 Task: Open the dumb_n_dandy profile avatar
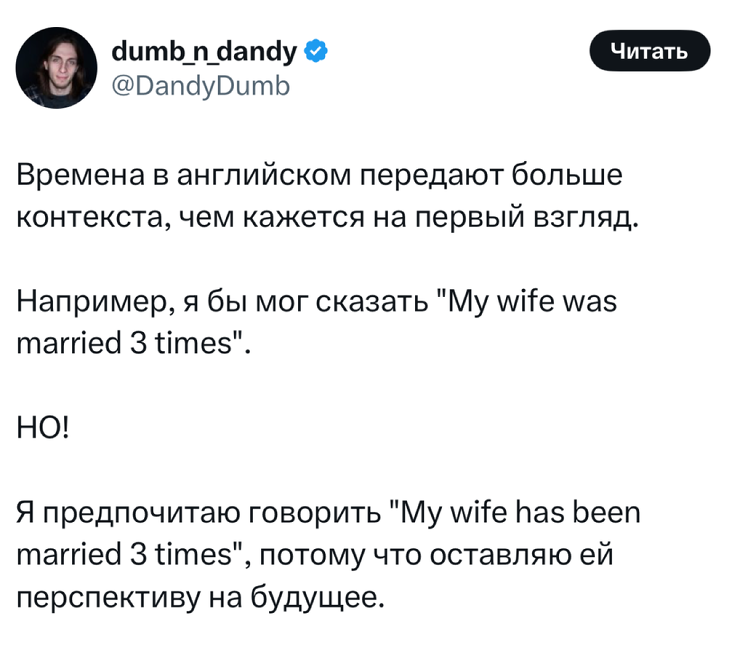point(56,68)
